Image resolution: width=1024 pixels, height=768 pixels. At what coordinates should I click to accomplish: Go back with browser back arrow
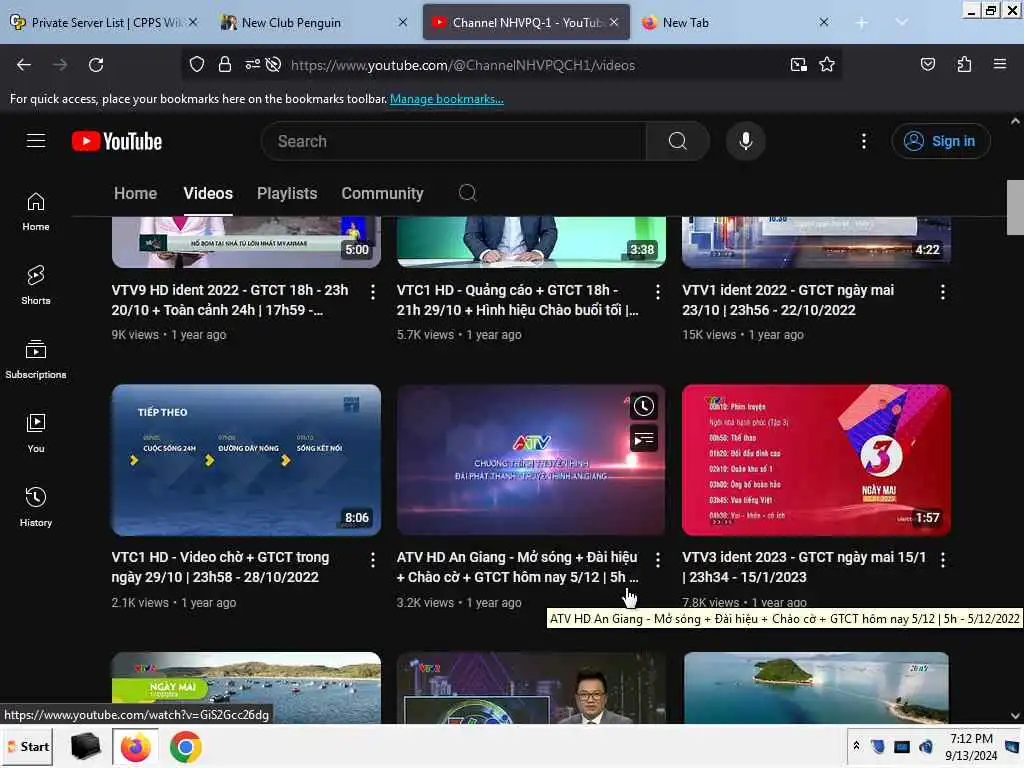(x=24, y=65)
